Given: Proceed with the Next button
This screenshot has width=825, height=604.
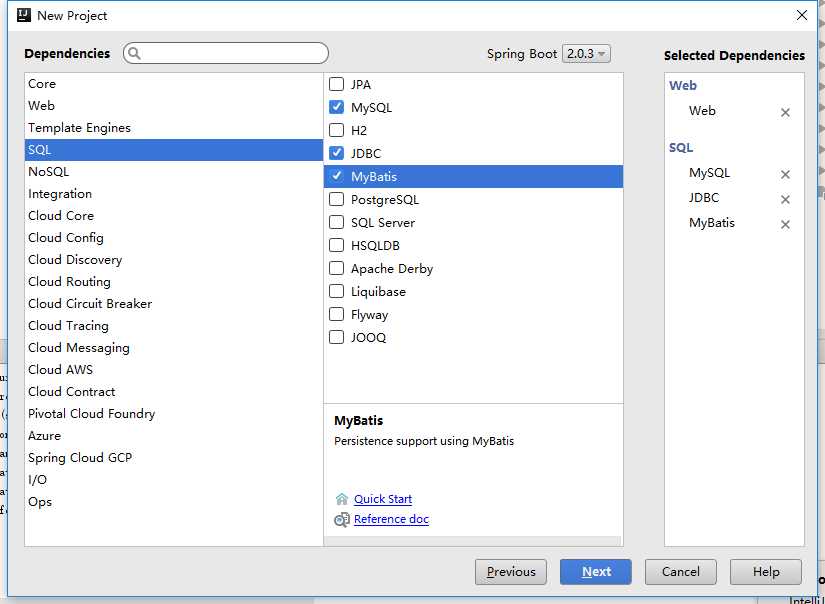Looking at the screenshot, I should 596,572.
